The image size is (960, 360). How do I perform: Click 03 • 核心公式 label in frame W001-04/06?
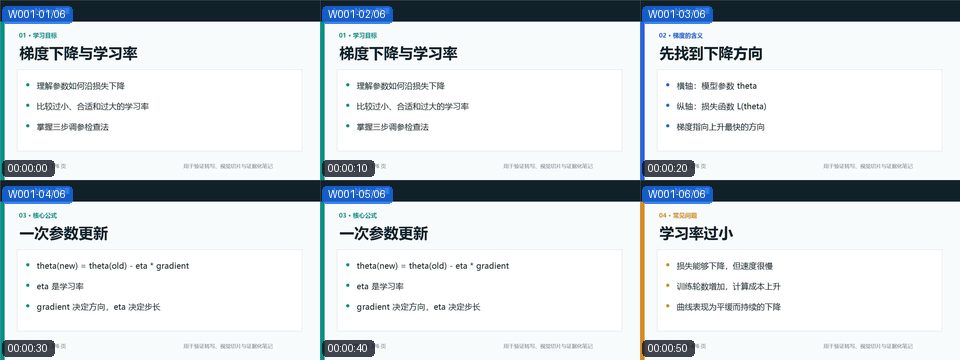38,216
